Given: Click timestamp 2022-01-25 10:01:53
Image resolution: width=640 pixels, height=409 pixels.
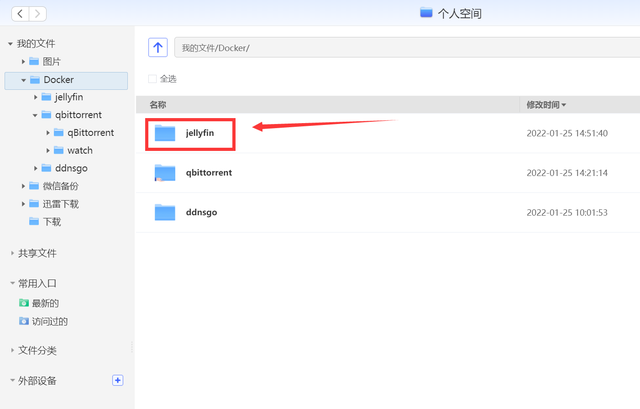Looking at the screenshot, I should tap(567, 212).
